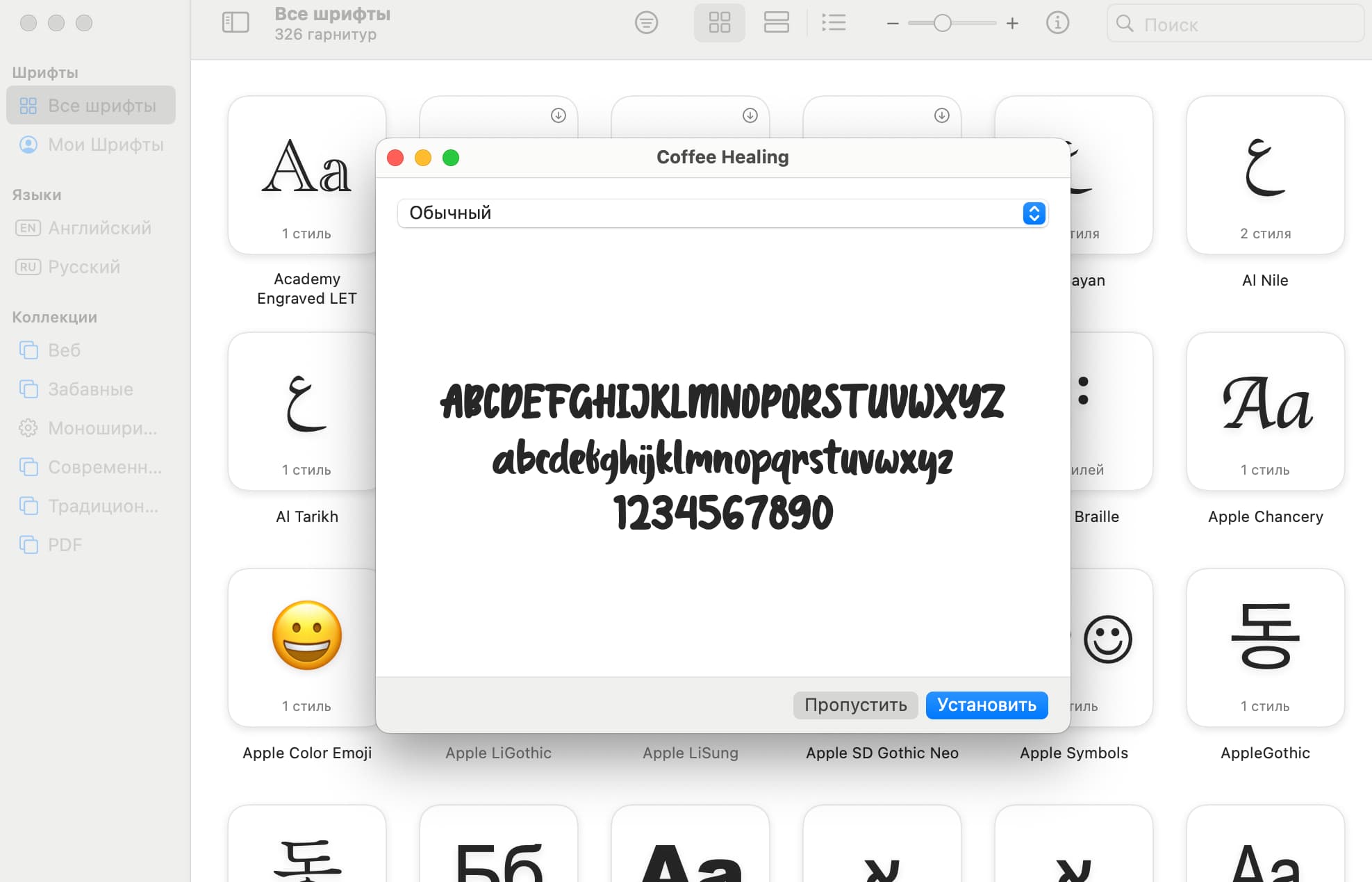Click the Apple LiGothic label
This screenshot has height=882, width=1372.
[498, 753]
